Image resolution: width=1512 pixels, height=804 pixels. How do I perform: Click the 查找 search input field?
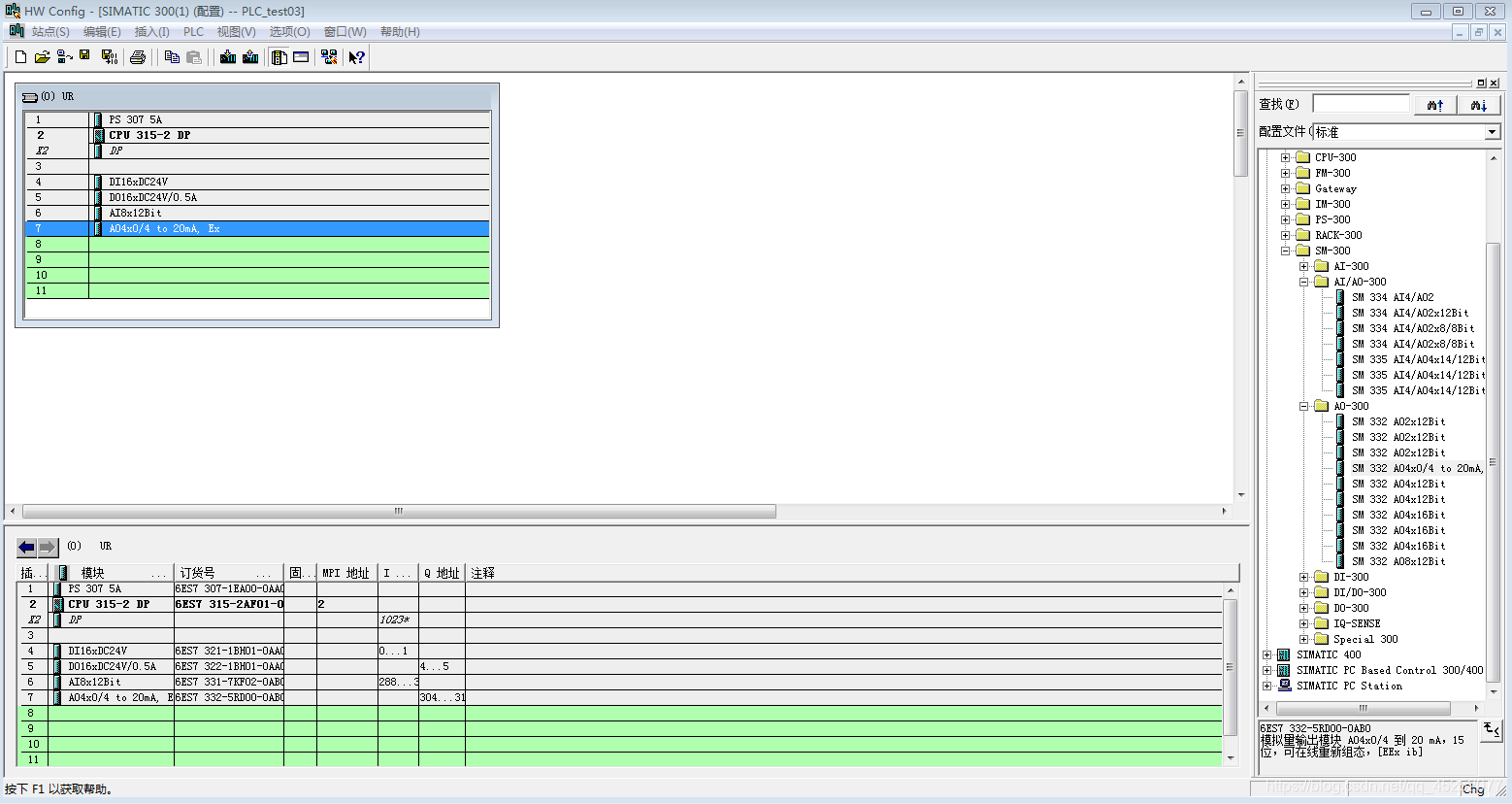[x=1361, y=104]
